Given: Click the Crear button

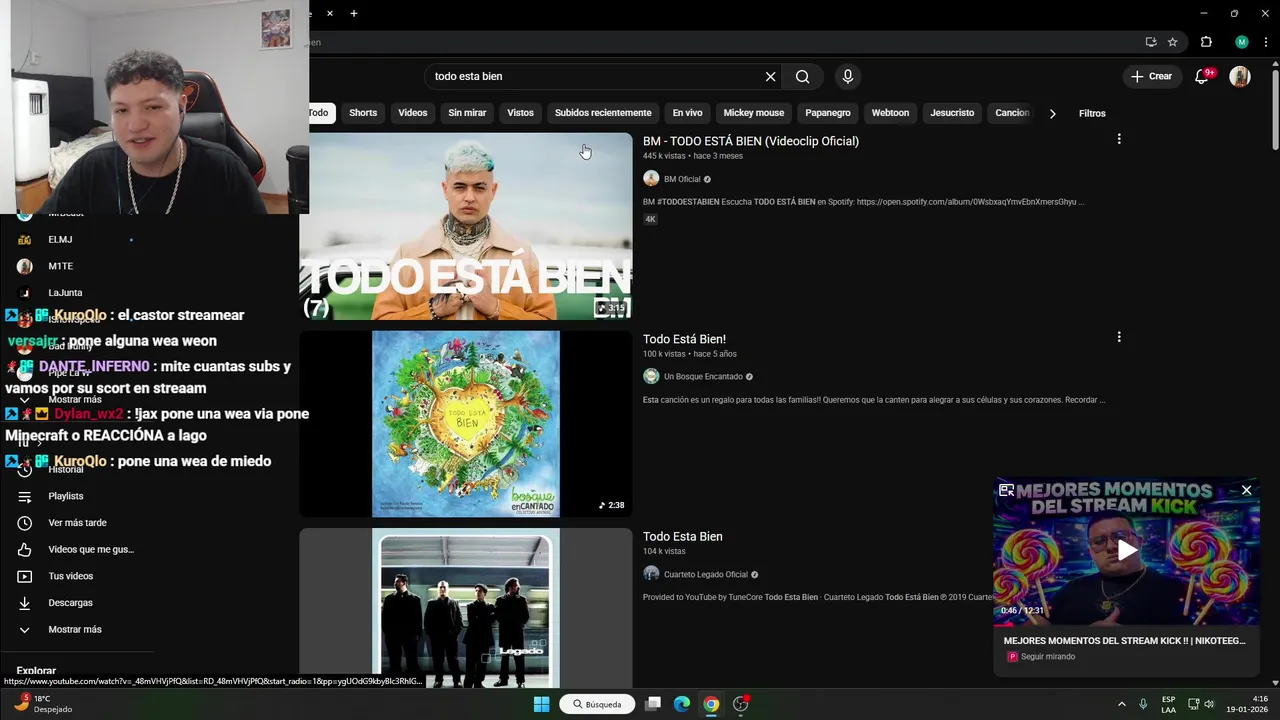Looking at the screenshot, I should [1150, 76].
